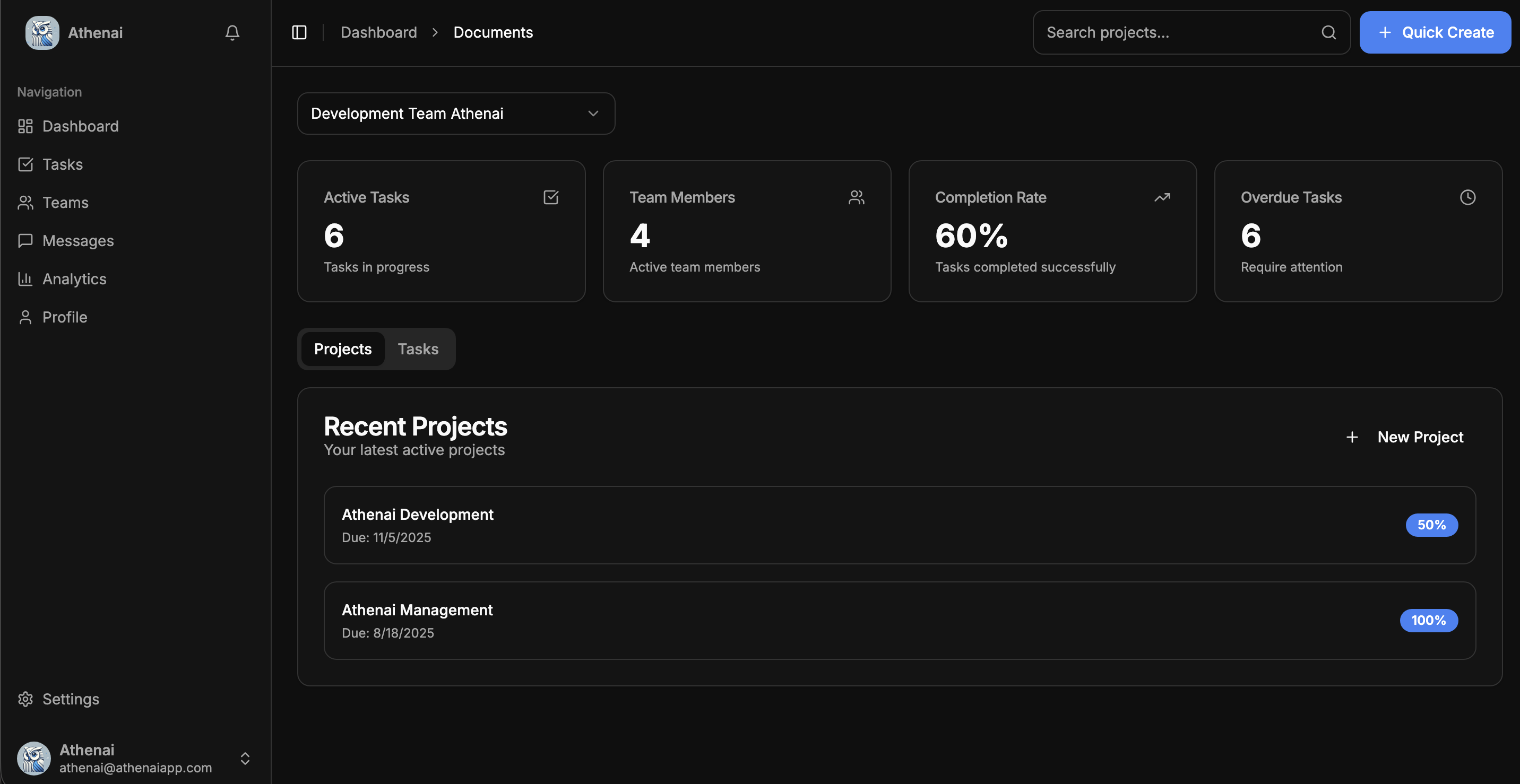Open the Development Team Athenai dropdown

coord(455,114)
